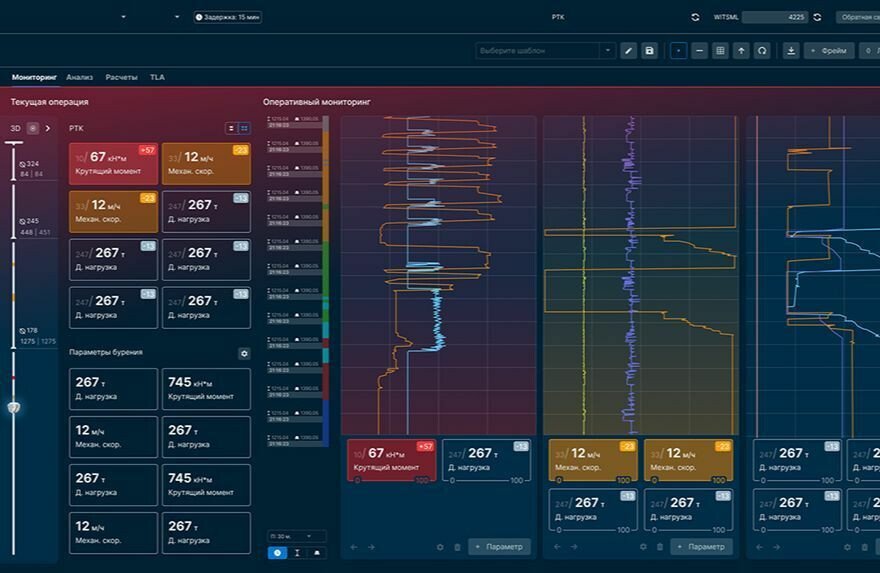Click the 3D view round icon
This screenshot has height=573, width=880.
tap(33, 129)
